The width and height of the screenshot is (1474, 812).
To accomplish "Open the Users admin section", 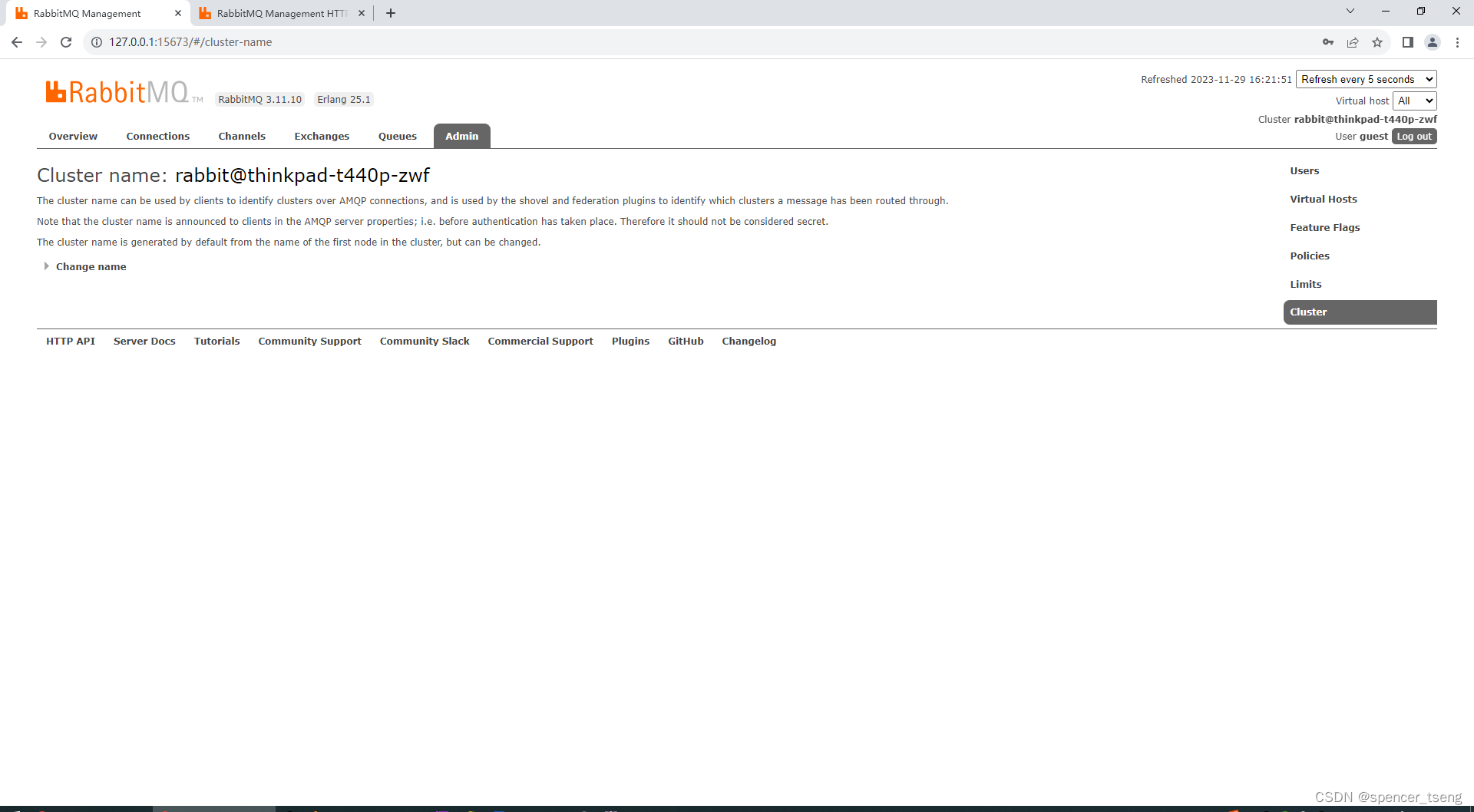I will tap(1304, 170).
